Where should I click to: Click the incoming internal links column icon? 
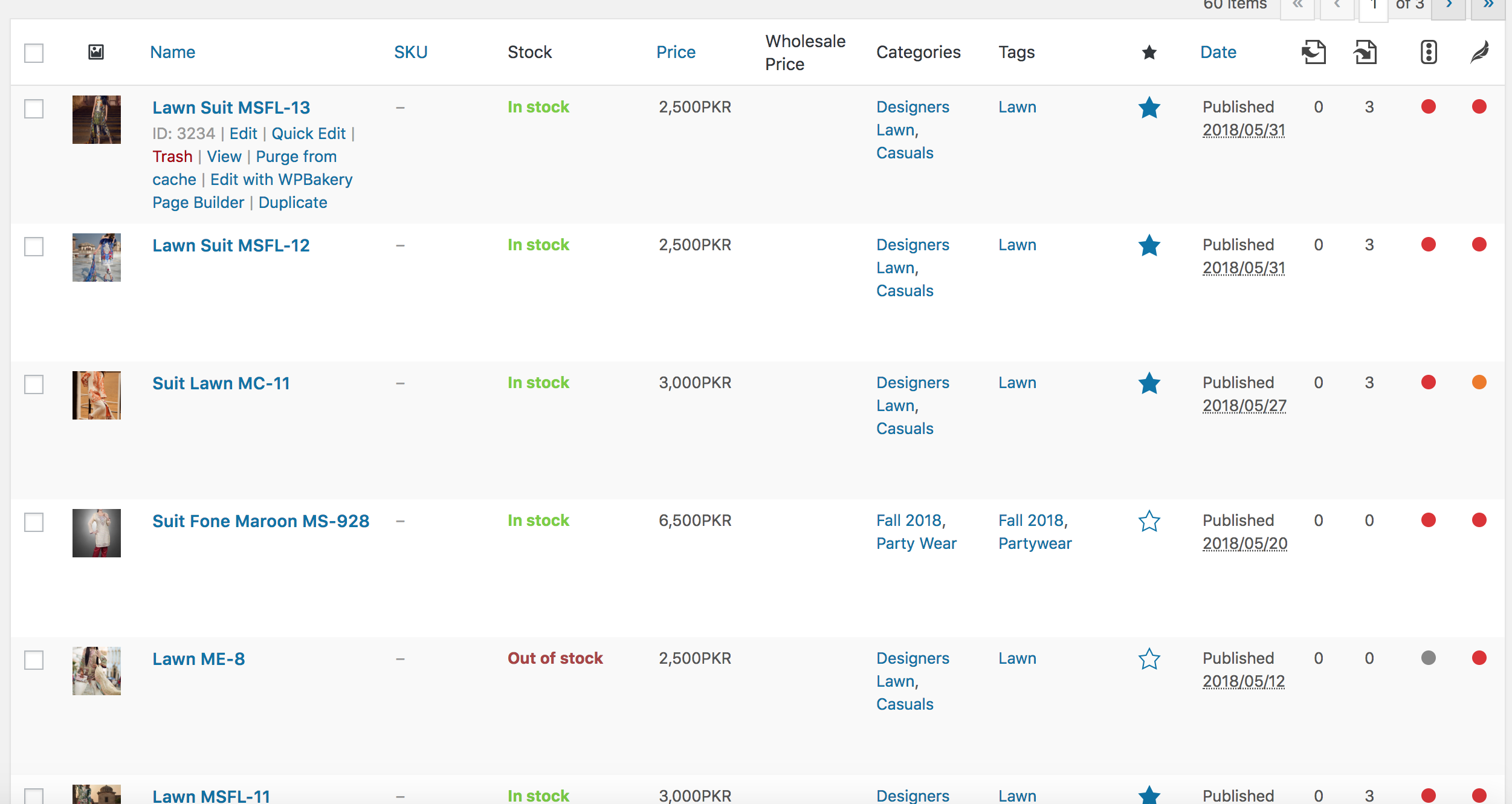coord(1365,53)
